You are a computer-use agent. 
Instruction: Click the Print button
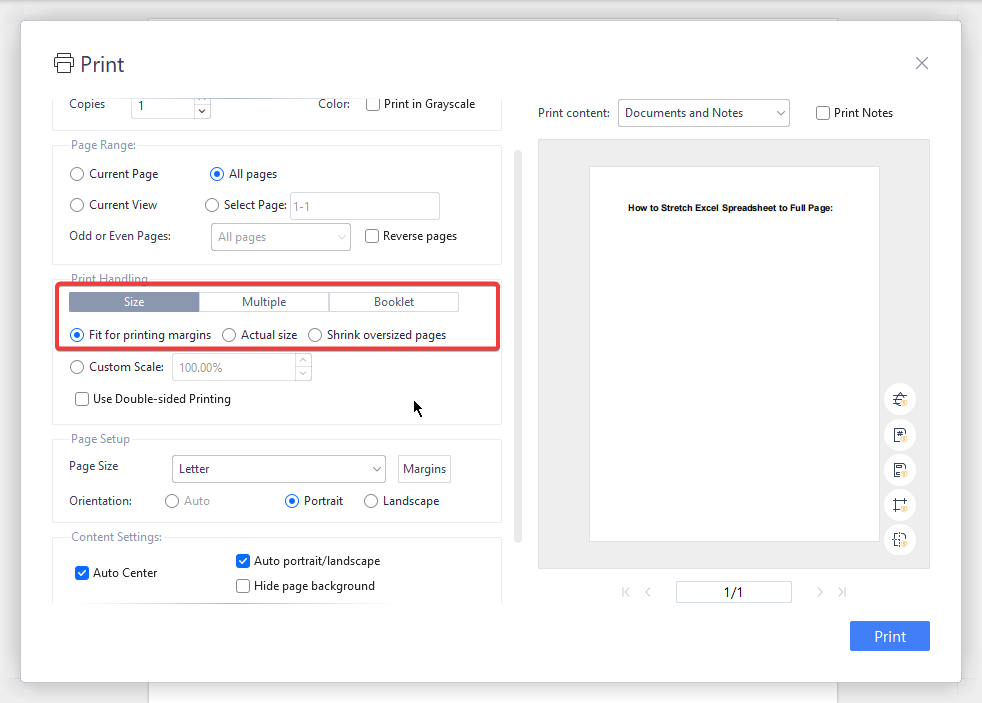(x=889, y=636)
